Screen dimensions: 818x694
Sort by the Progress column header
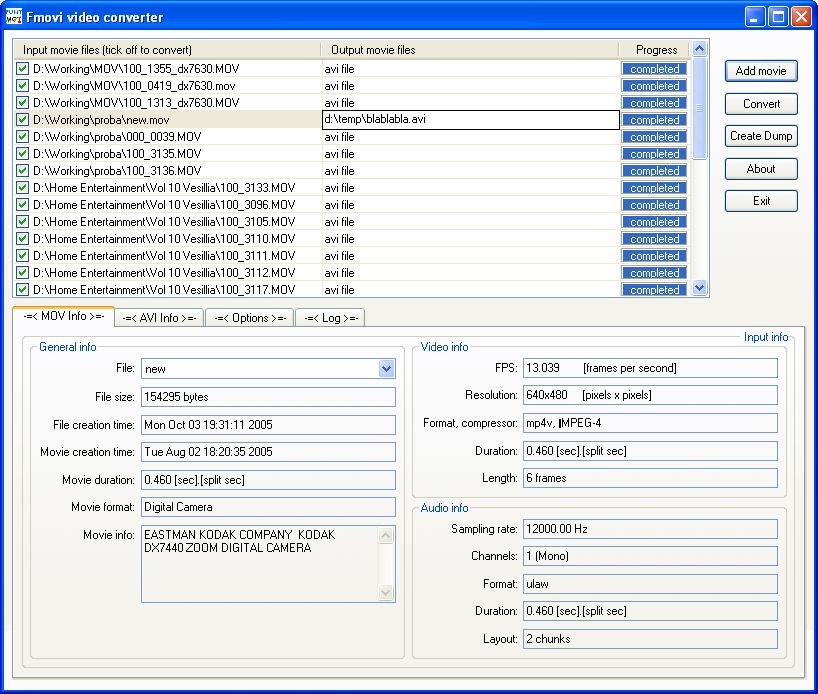(655, 49)
